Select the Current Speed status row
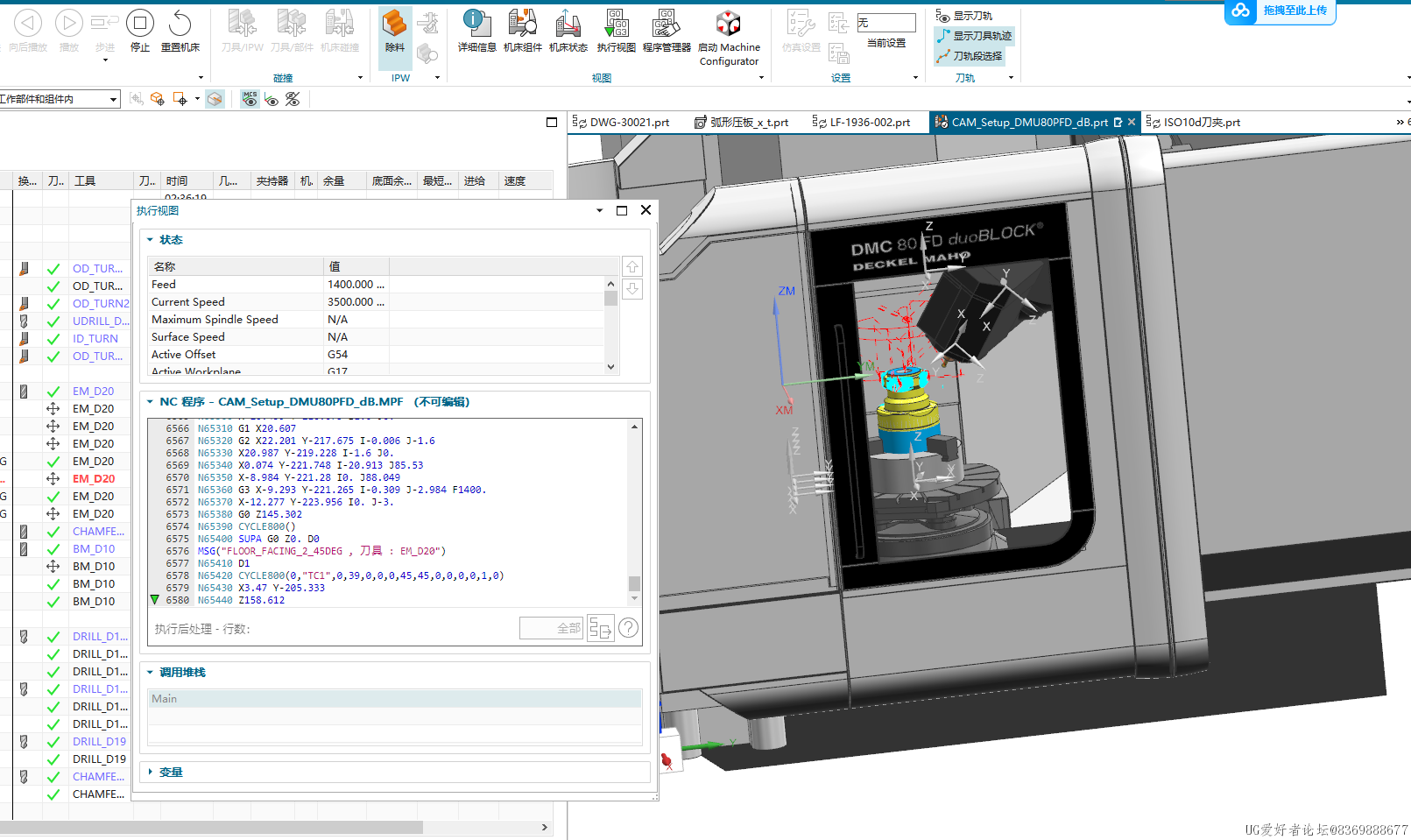Image resolution: width=1411 pixels, height=840 pixels. pyautogui.click(x=376, y=302)
